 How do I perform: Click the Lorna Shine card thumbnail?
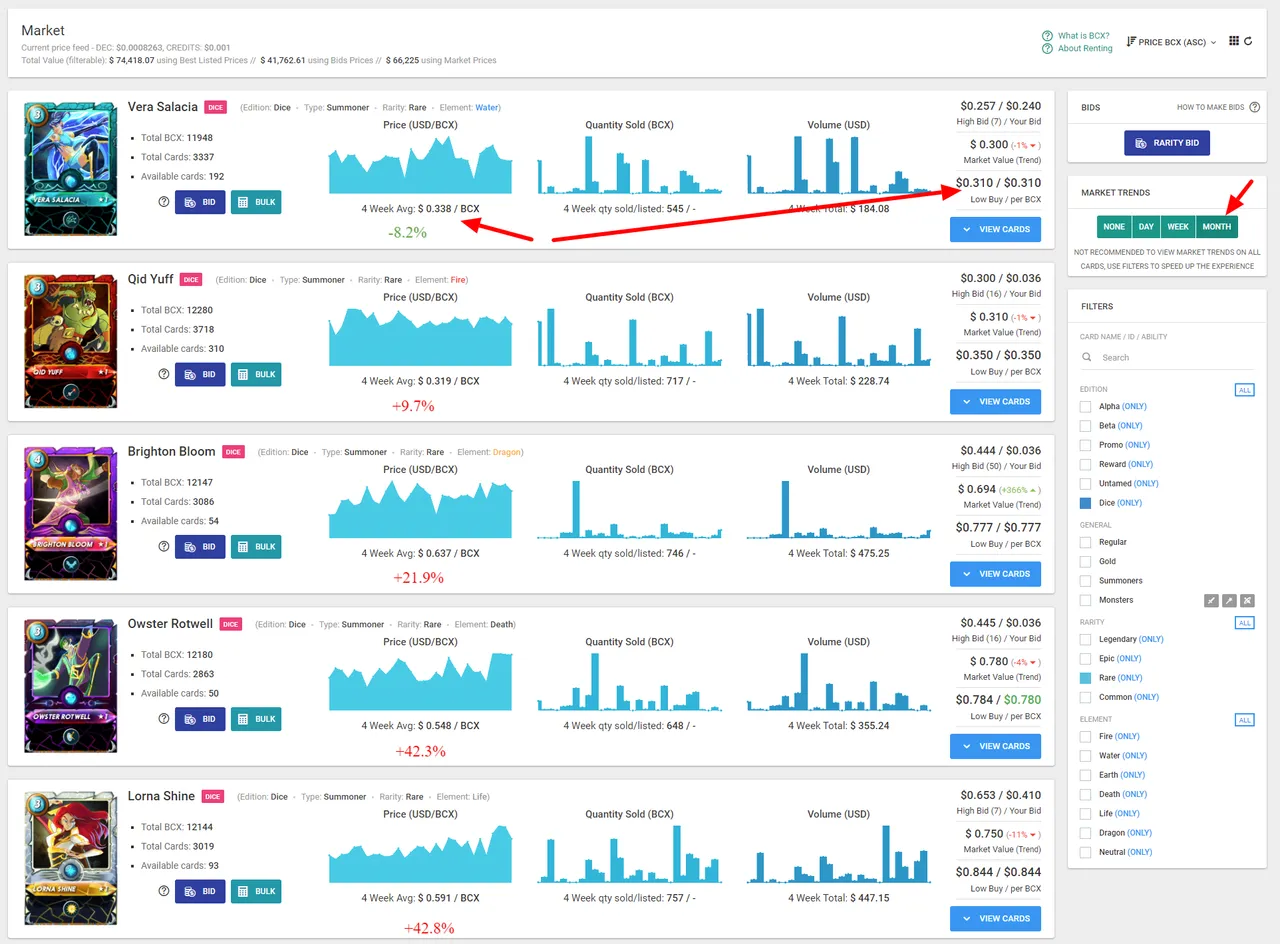[x=69, y=858]
